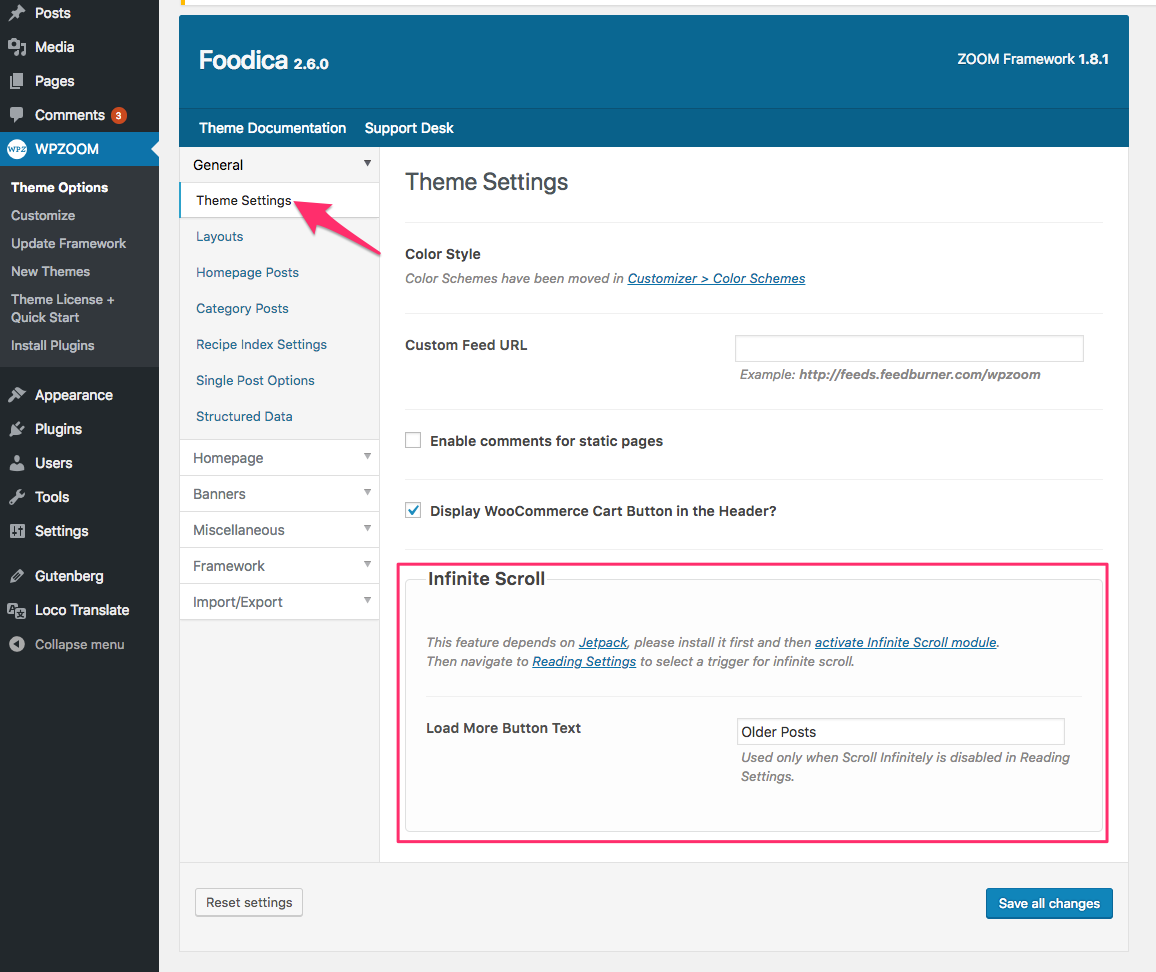
Task: Click the Posts pushpin icon
Action: 17,13
